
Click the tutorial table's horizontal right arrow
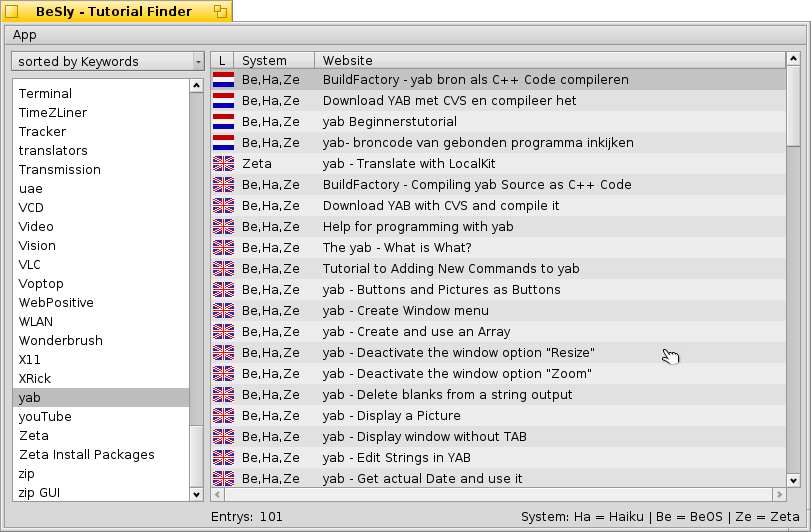[779, 495]
